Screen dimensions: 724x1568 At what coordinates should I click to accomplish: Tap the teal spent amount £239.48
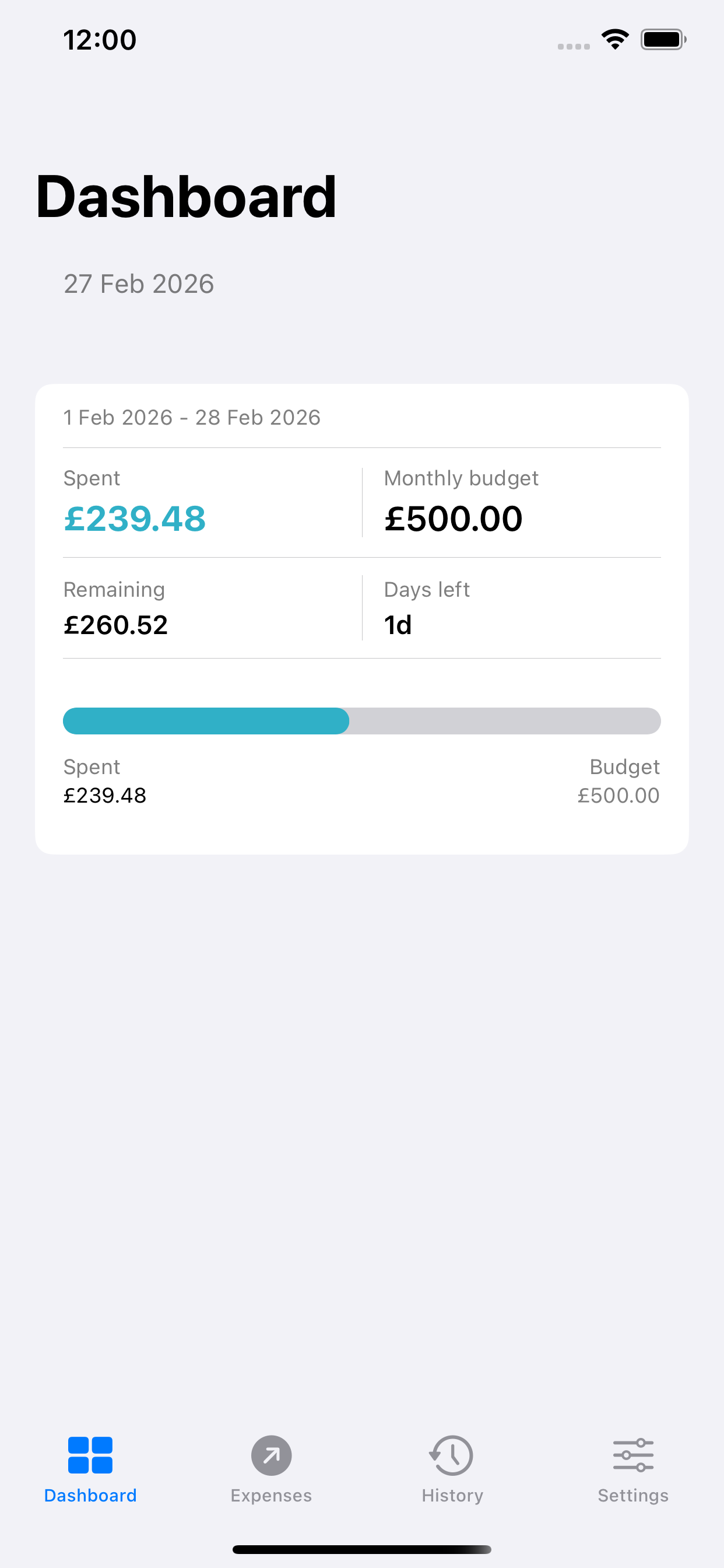tap(135, 519)
